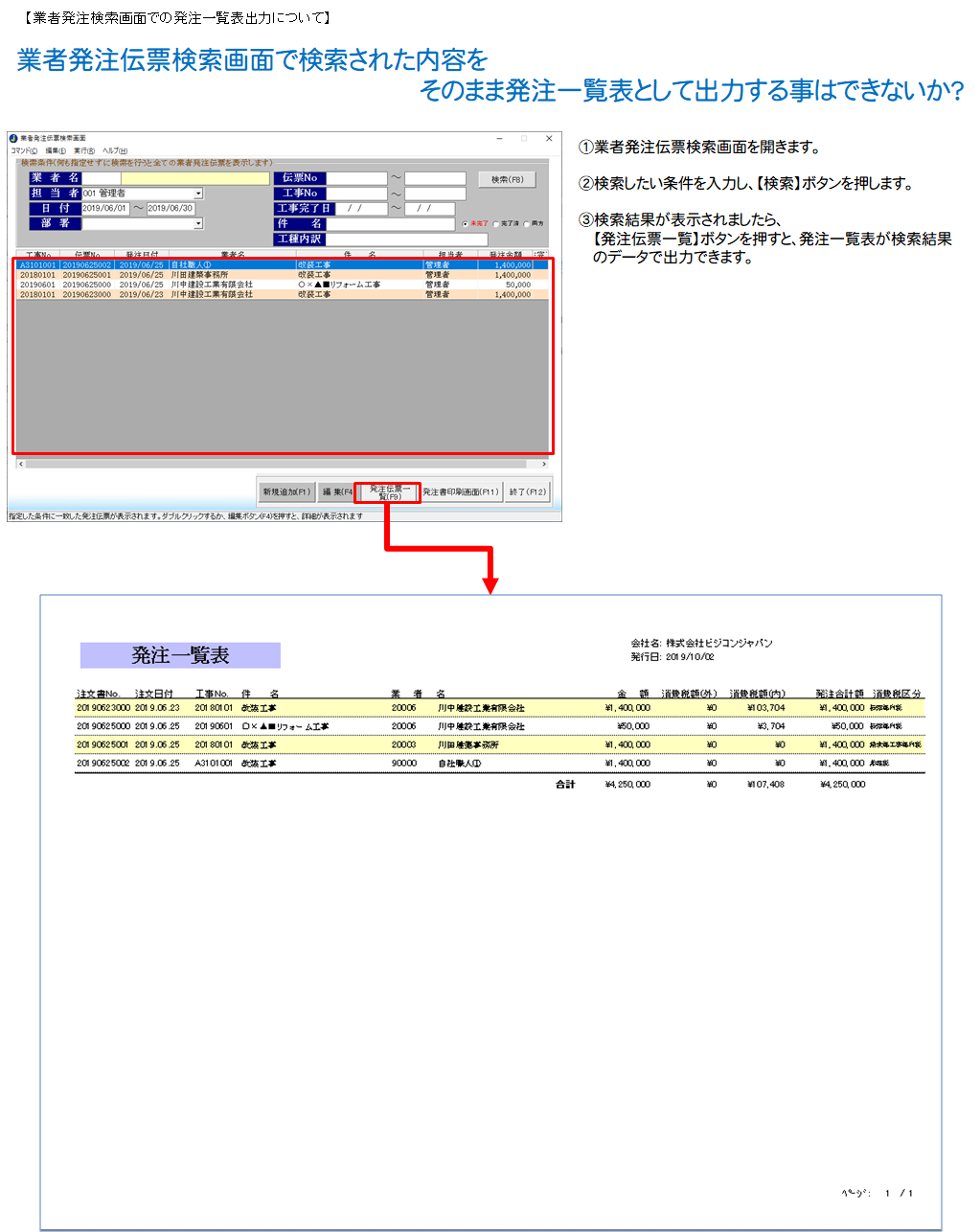This screenshot has width=980, height=1232.
Task: Open the ヘルプ menu
Action: click(115, 151)
